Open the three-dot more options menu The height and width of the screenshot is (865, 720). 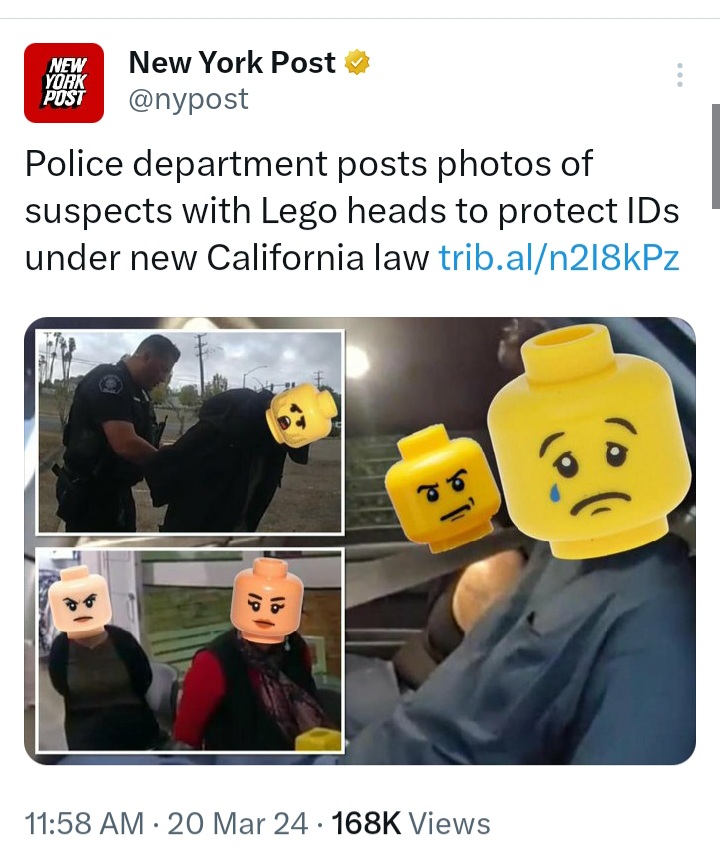pos(680,74)
